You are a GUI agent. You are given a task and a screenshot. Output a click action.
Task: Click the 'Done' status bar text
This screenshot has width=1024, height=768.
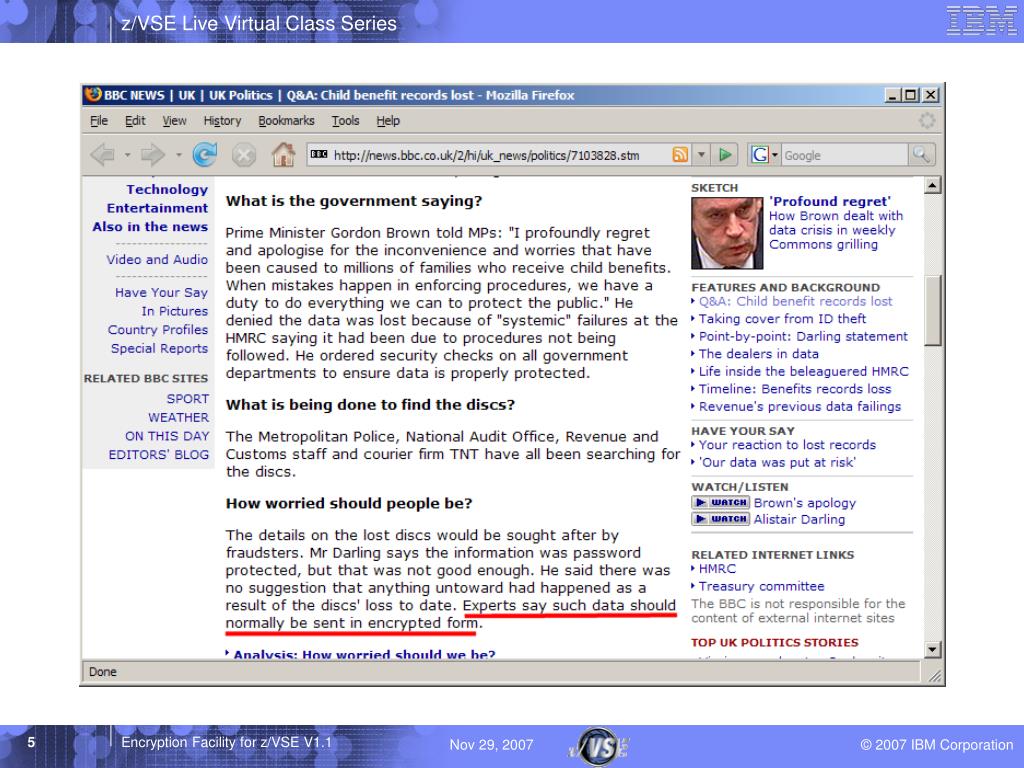coord(103,672)
